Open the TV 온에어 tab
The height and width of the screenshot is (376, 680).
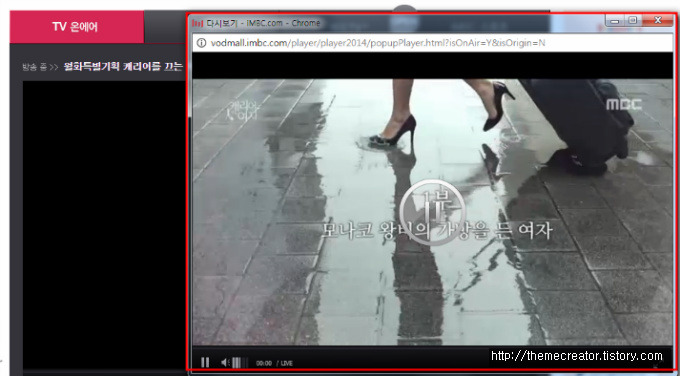click(x=76, y=27)
